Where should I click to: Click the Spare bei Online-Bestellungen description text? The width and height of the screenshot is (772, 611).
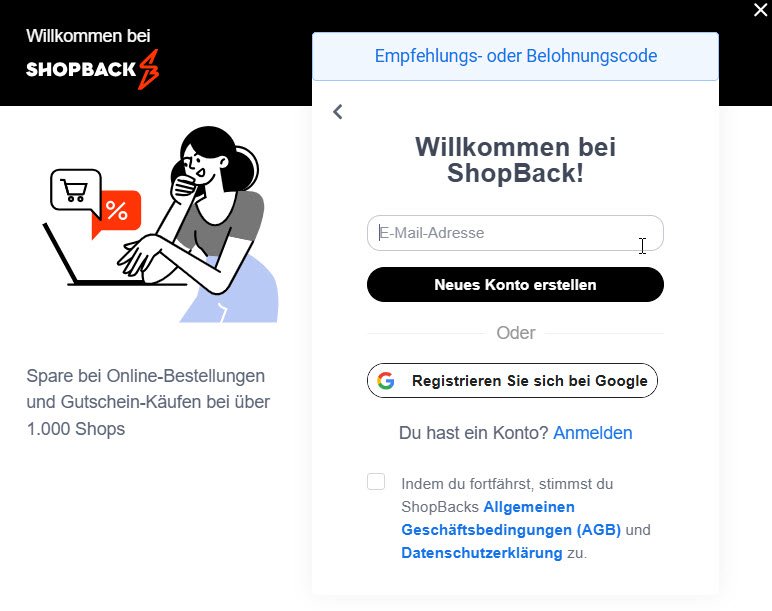148,402
